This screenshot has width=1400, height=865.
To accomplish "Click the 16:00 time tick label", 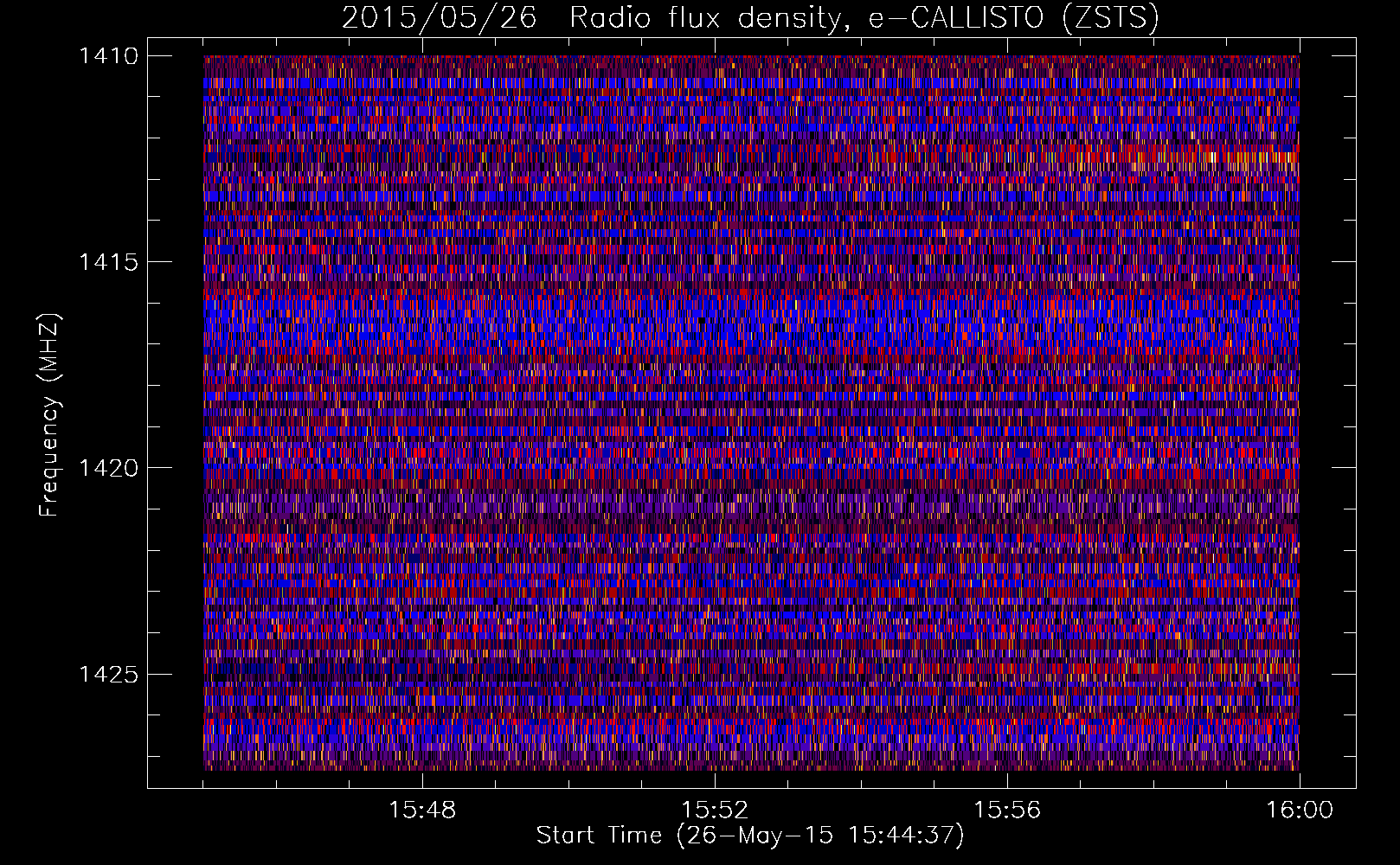I will pyautogui.click(x=1300, y=811).
